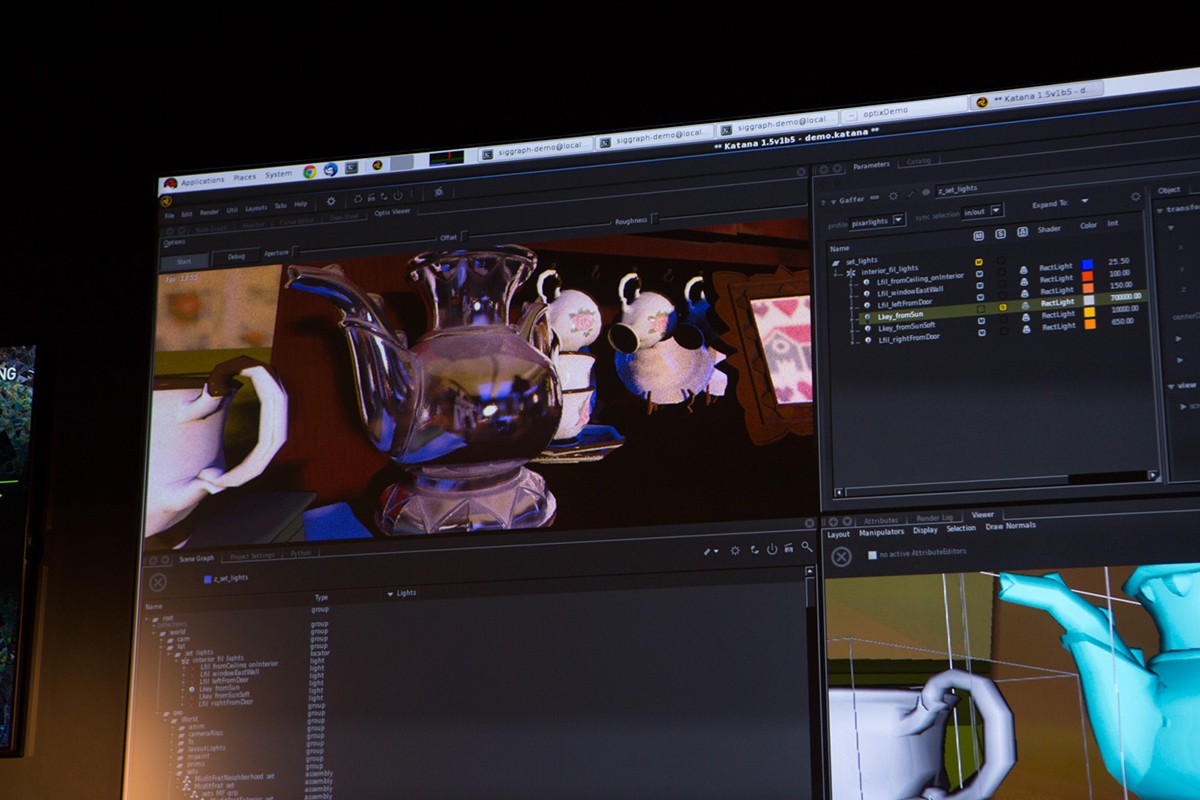
Task: Click the shader icon for Lfil_windowEastWall
Action: coord(1022,281)
